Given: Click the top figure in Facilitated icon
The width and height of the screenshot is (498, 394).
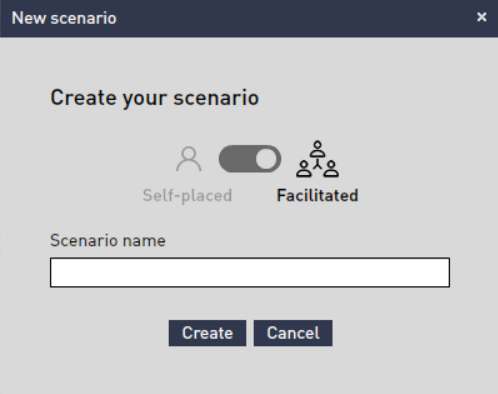Looking at the screenshot, I should click(x=317, y=149).
